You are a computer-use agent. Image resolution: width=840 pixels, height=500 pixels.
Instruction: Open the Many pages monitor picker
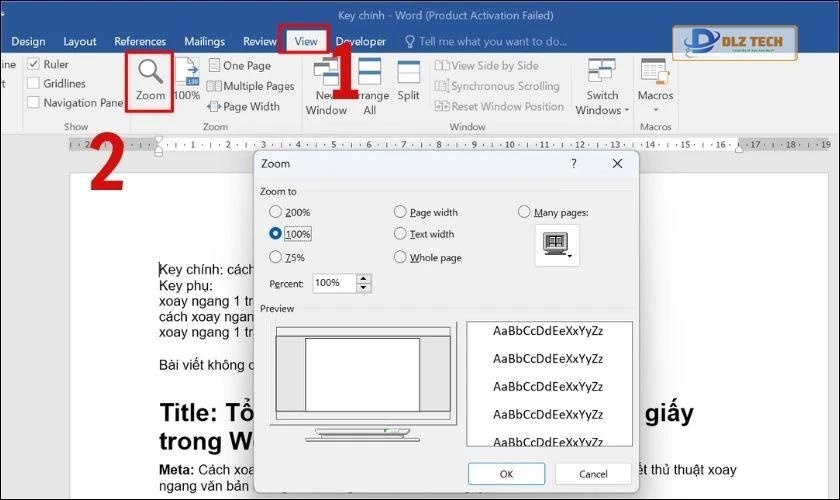pyautogui.click(x=557, y=245)
